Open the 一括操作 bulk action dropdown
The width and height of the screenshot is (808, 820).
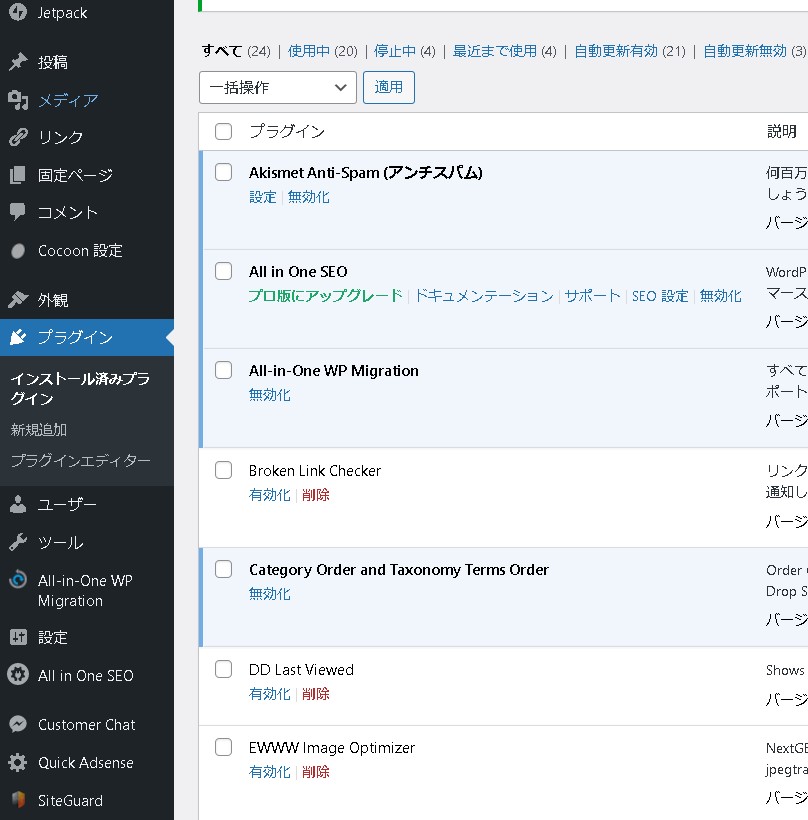click(278, 87)
